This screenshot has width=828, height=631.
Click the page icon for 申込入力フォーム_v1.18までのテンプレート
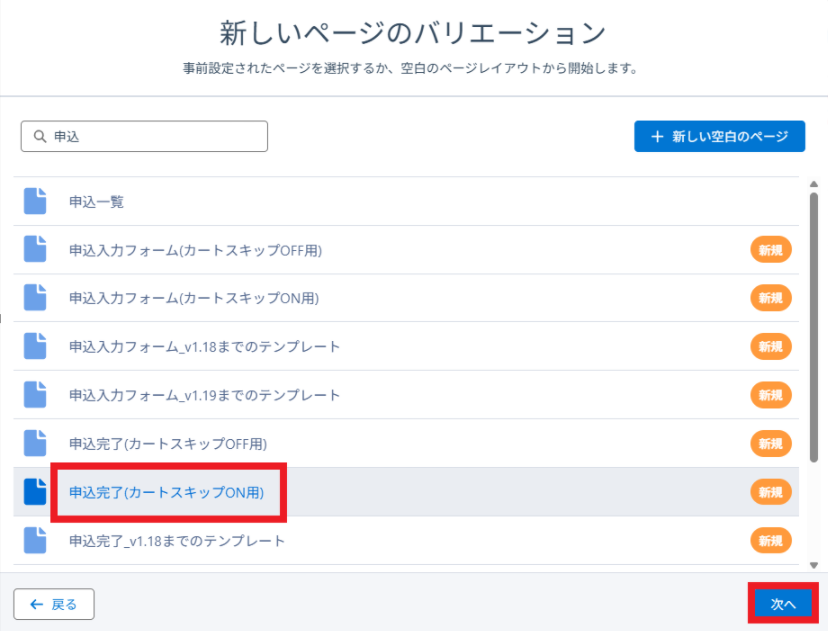35,346
